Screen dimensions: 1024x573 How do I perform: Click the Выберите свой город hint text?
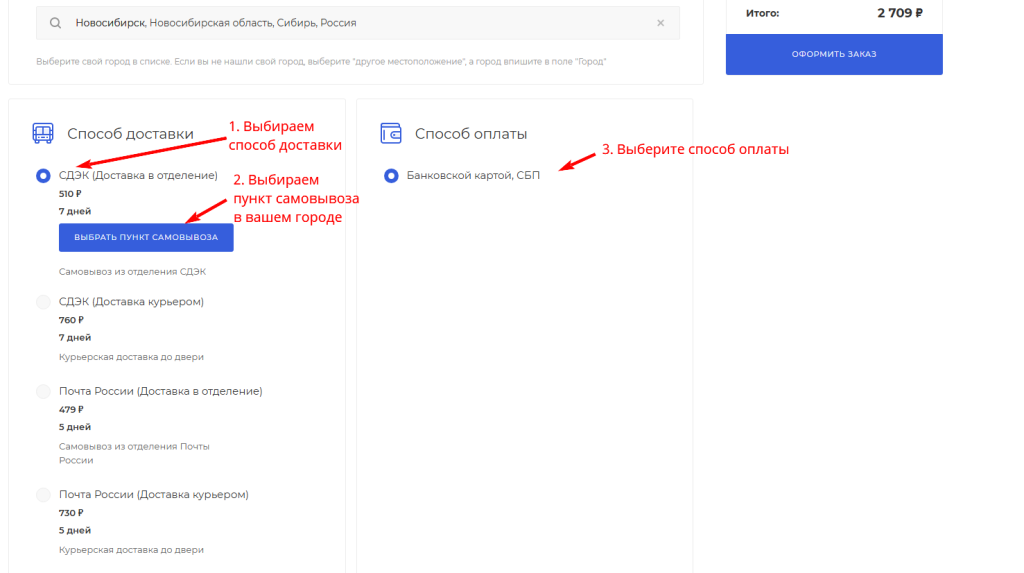tap(321, 62)
